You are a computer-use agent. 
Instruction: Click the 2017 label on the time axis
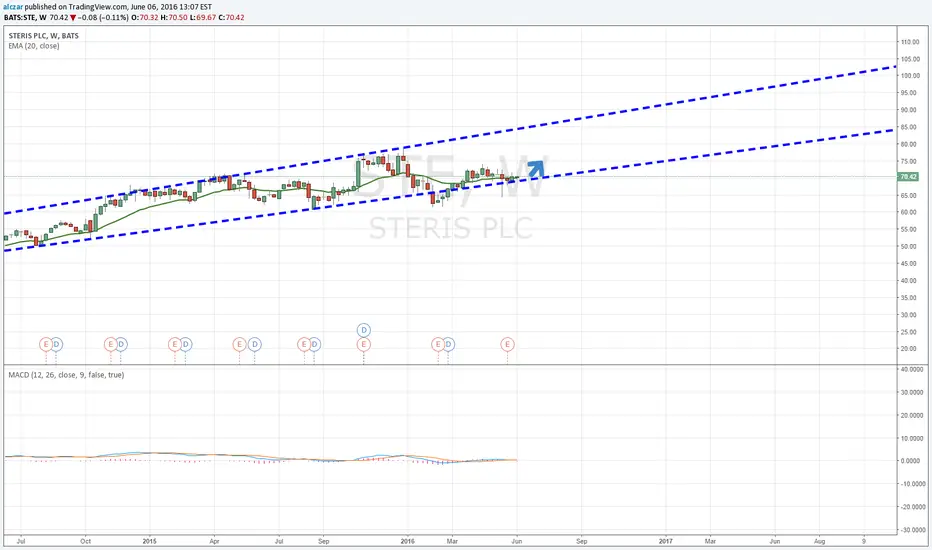coord(666,541)
